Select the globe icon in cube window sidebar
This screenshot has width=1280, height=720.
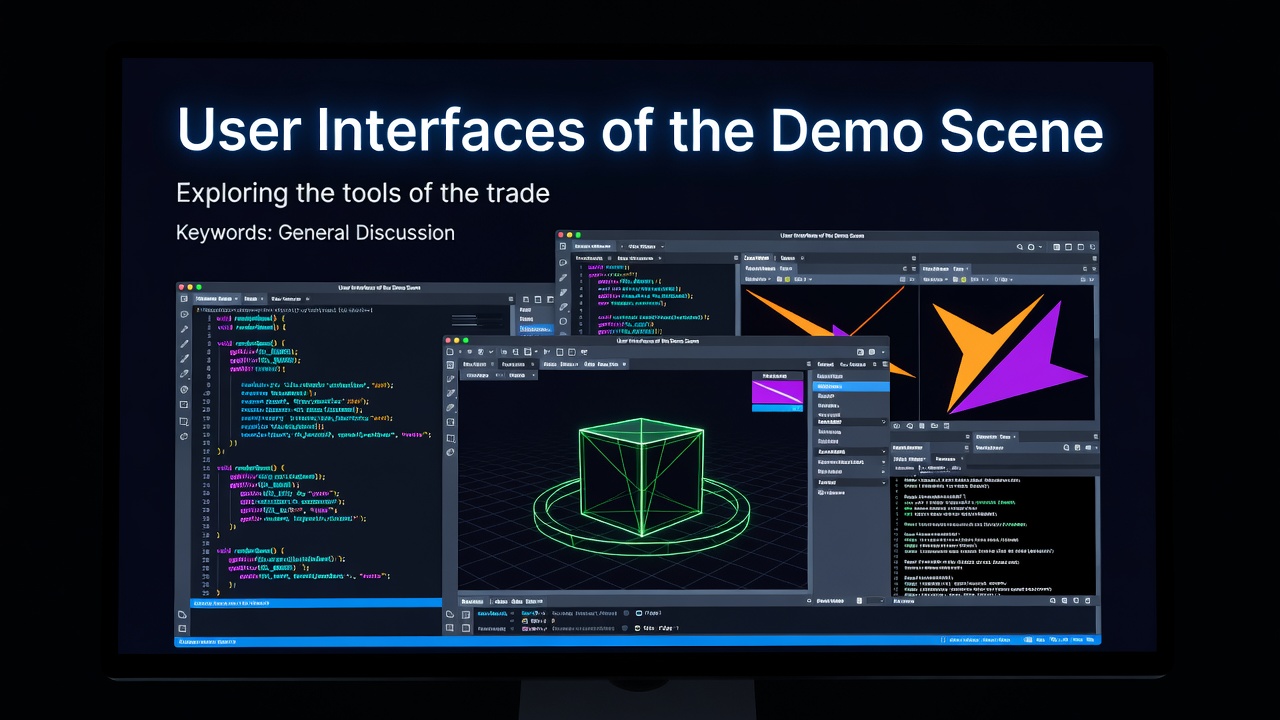coord(450,452)
